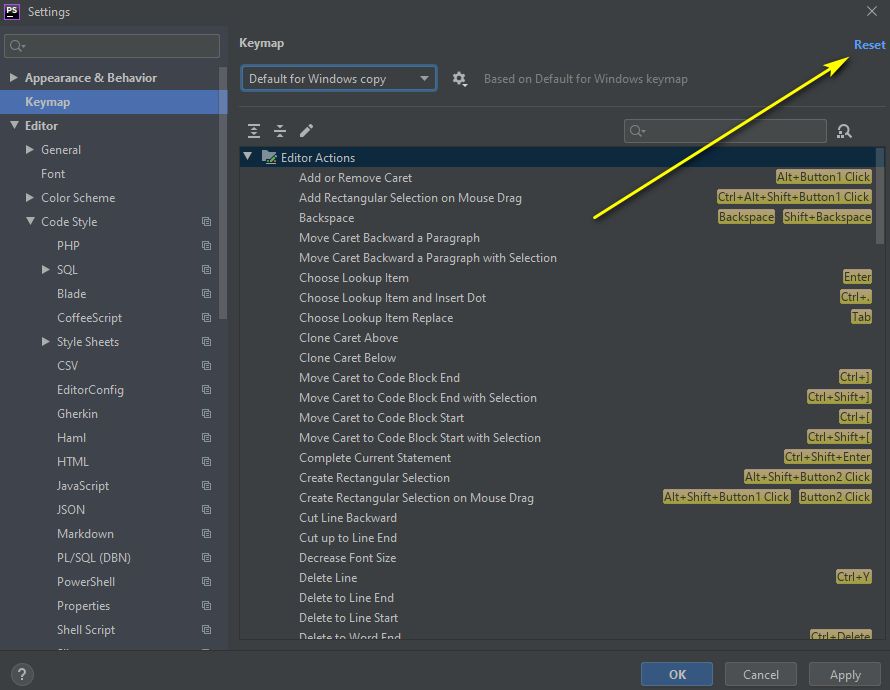890x690 pixels.
Task: Click the copy icon beside Style Sheets
Action: click(x=207, y=342)
